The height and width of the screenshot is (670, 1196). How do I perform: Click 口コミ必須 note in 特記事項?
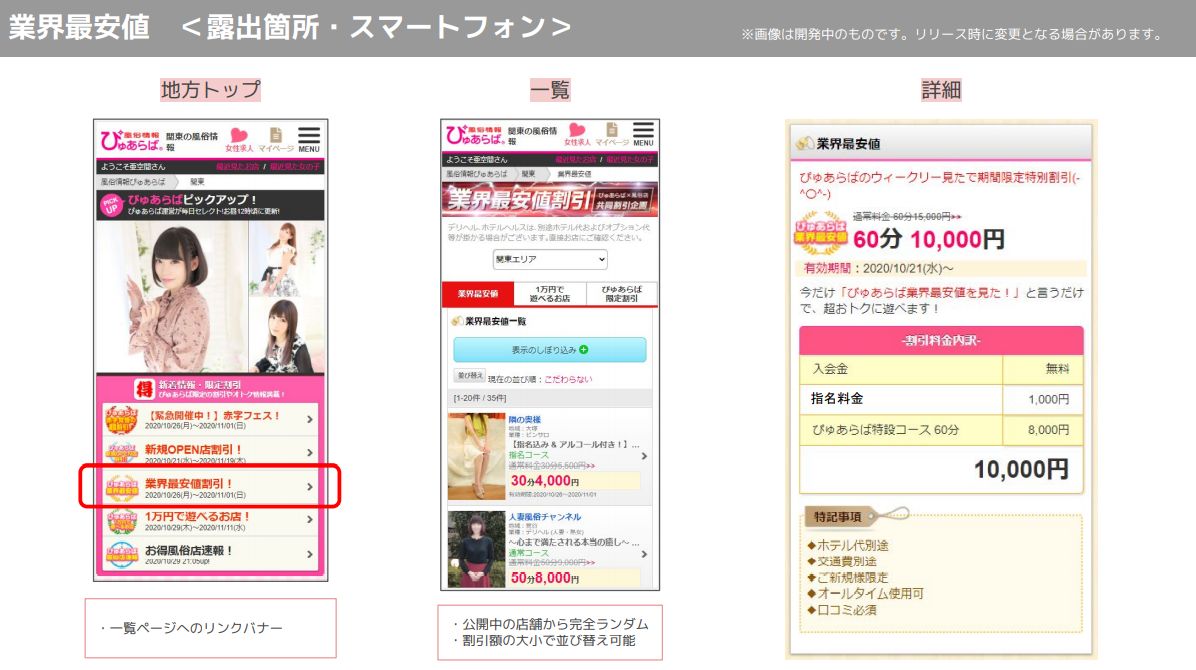click(x=841, y=610)
